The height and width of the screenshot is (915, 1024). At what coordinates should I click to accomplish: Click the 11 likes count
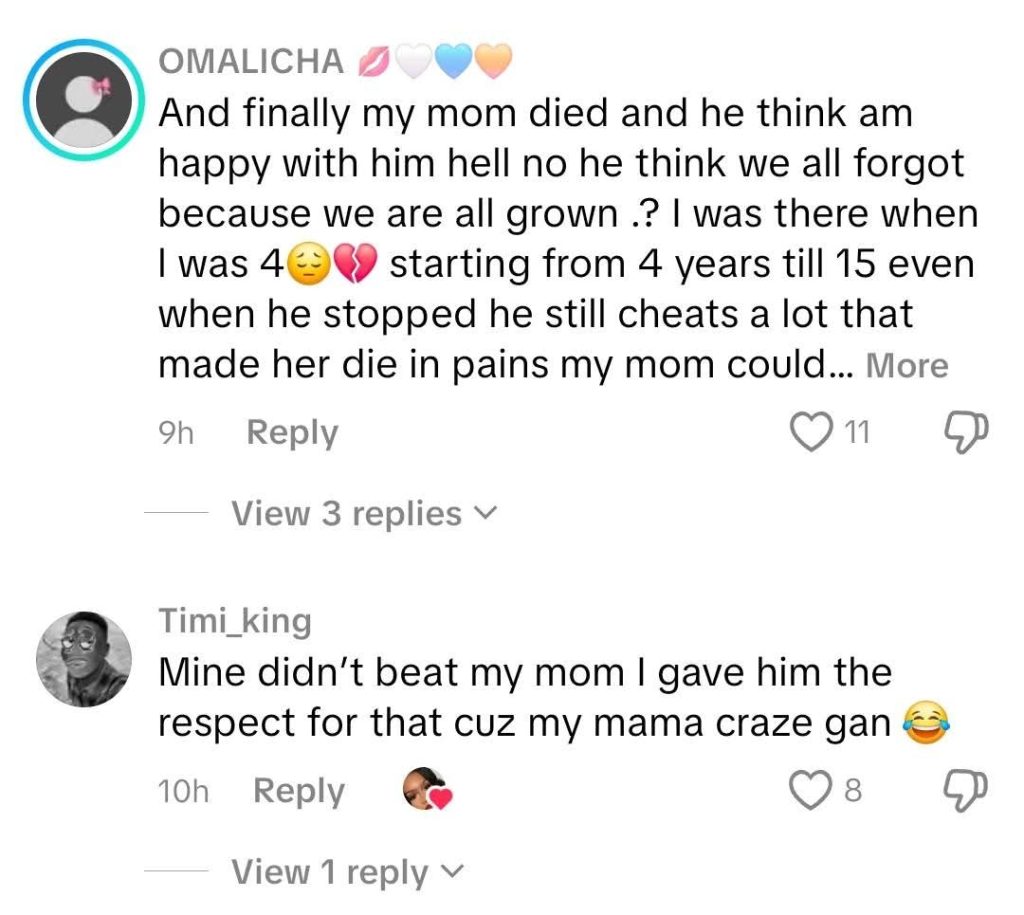tap(857, 432)
